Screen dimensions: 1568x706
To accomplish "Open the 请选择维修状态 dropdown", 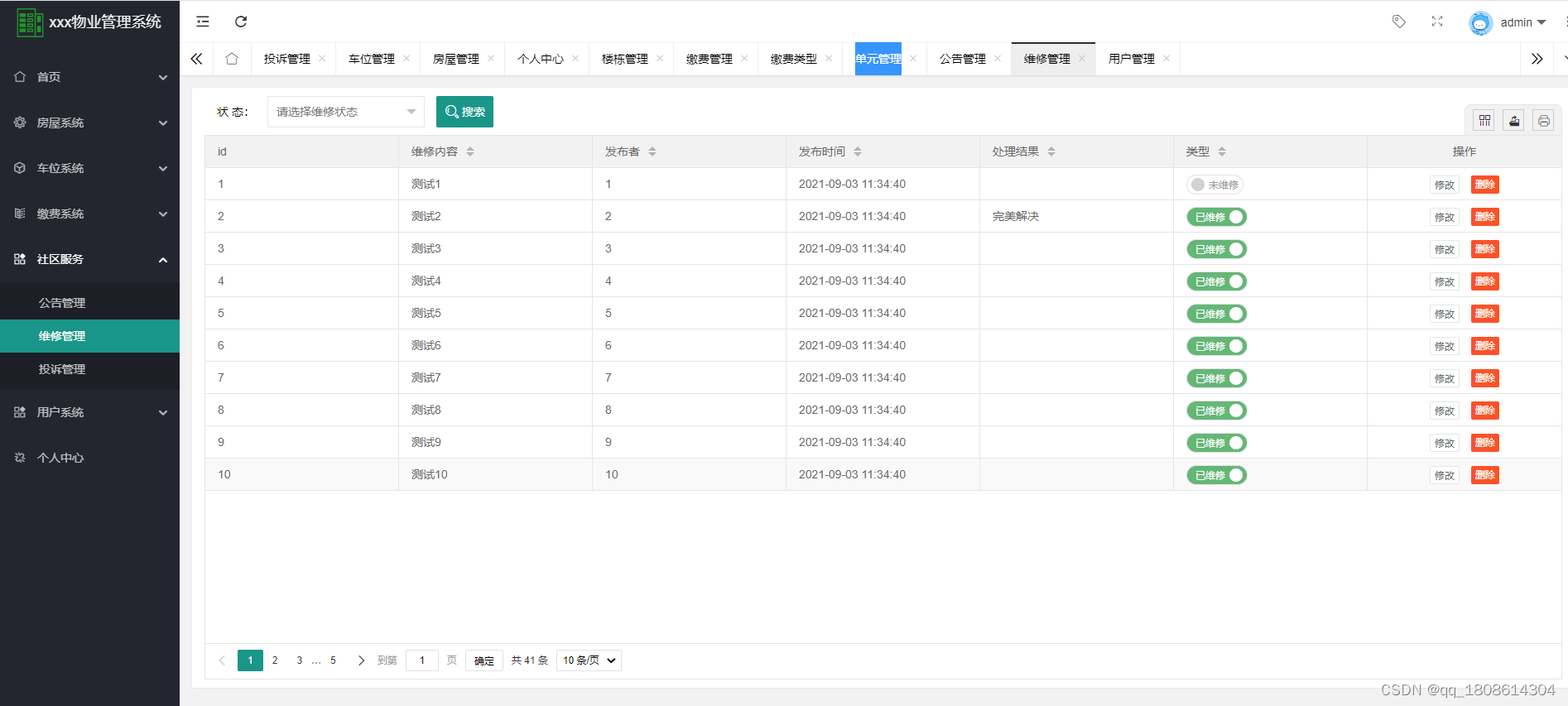I will pos(346,112).
